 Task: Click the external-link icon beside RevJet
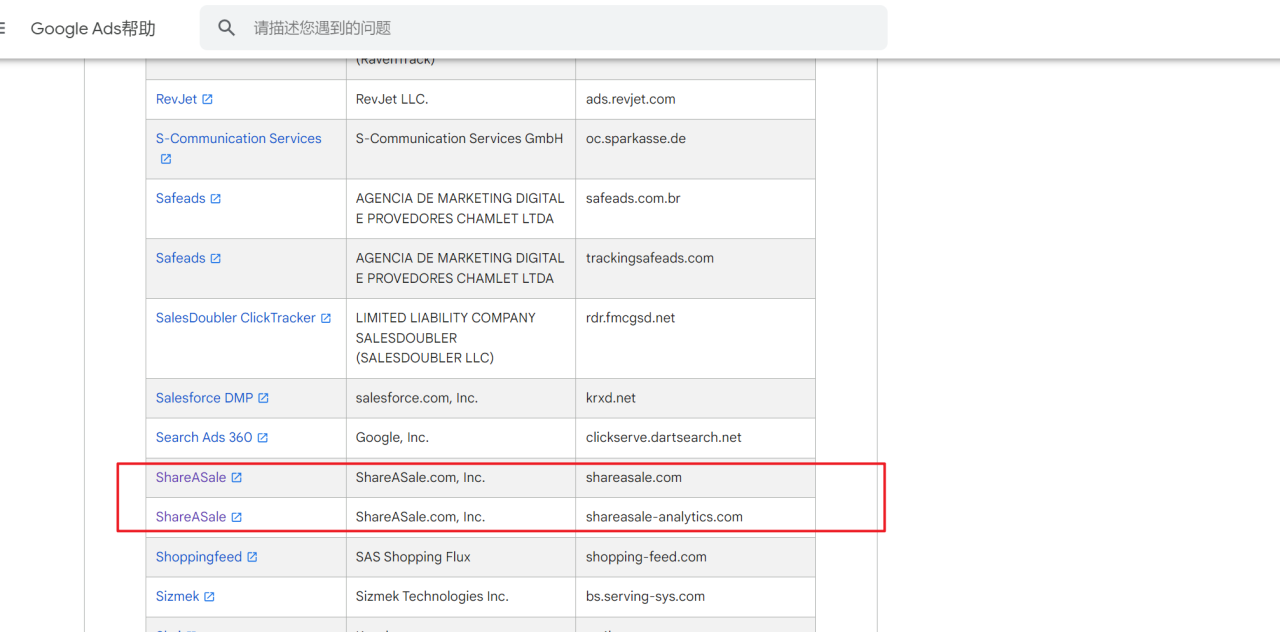pyautogui.click(x=208, y=99)
